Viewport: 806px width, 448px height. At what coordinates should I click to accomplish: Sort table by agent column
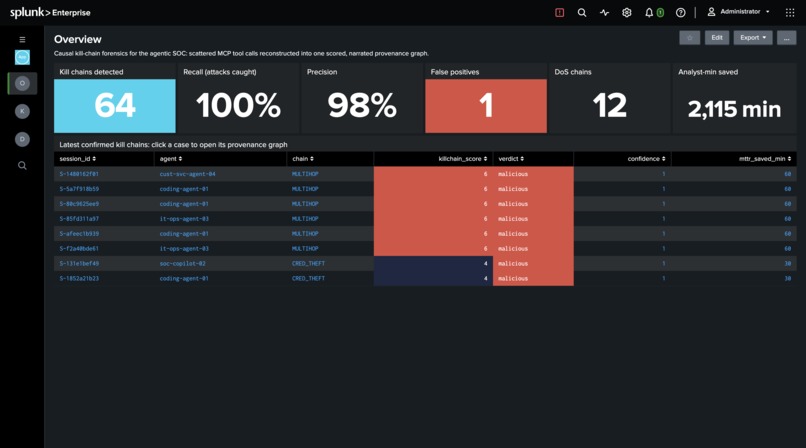(x=171, y=159)
